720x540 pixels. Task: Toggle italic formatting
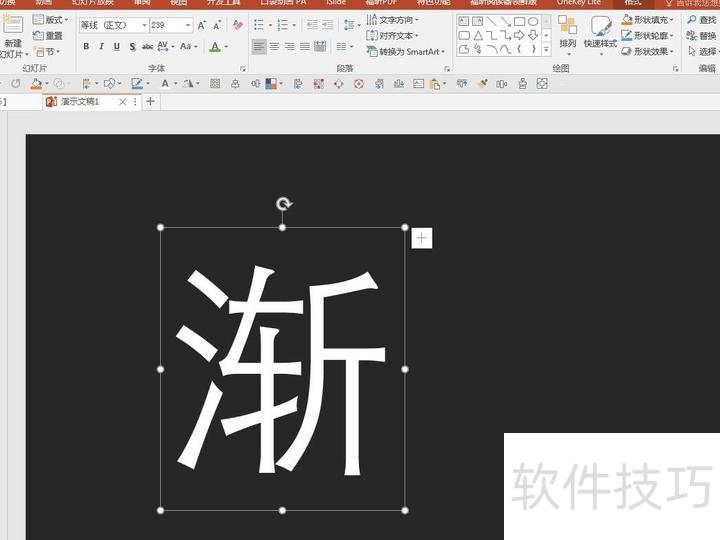pos(101,47)
